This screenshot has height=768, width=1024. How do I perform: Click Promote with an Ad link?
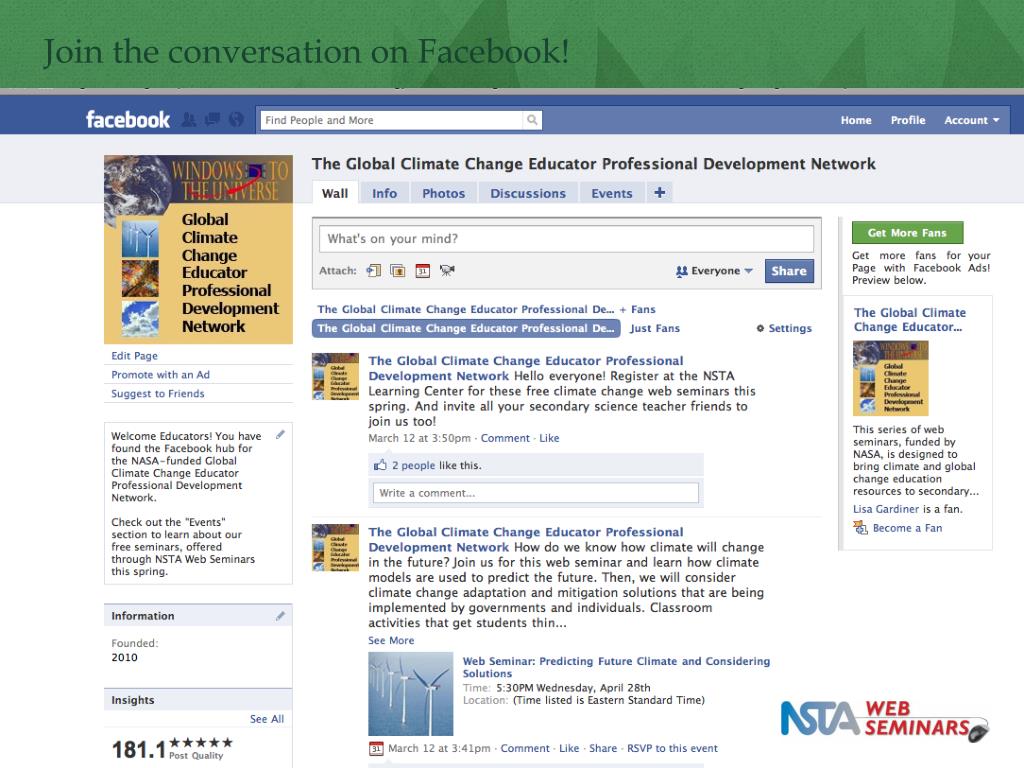161,375
